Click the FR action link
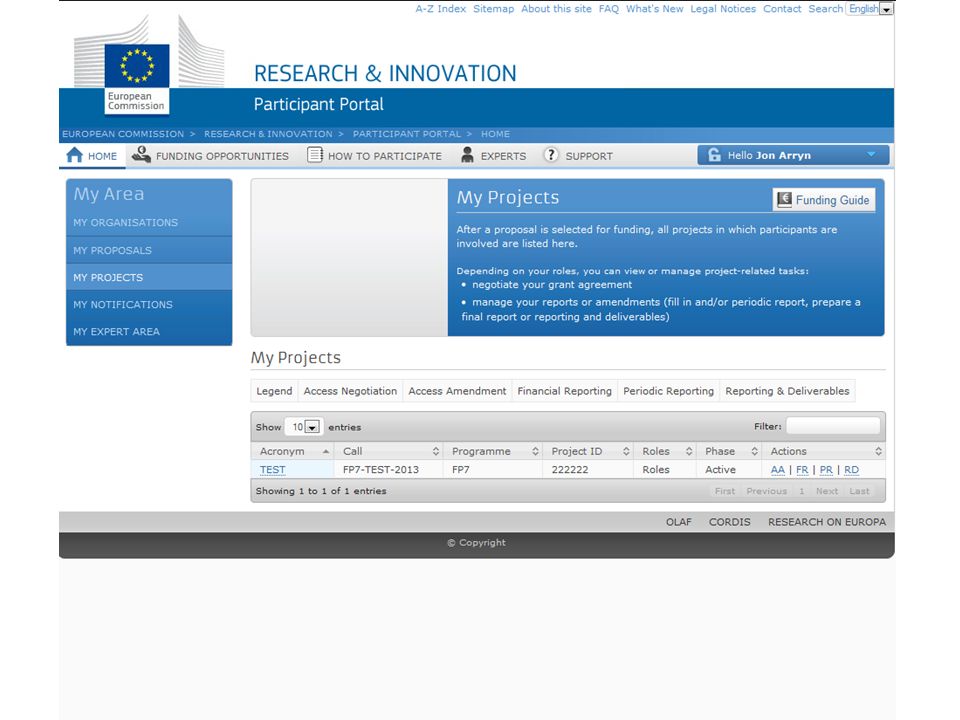The height and width of the screenshot is (720, 960). 802,470
